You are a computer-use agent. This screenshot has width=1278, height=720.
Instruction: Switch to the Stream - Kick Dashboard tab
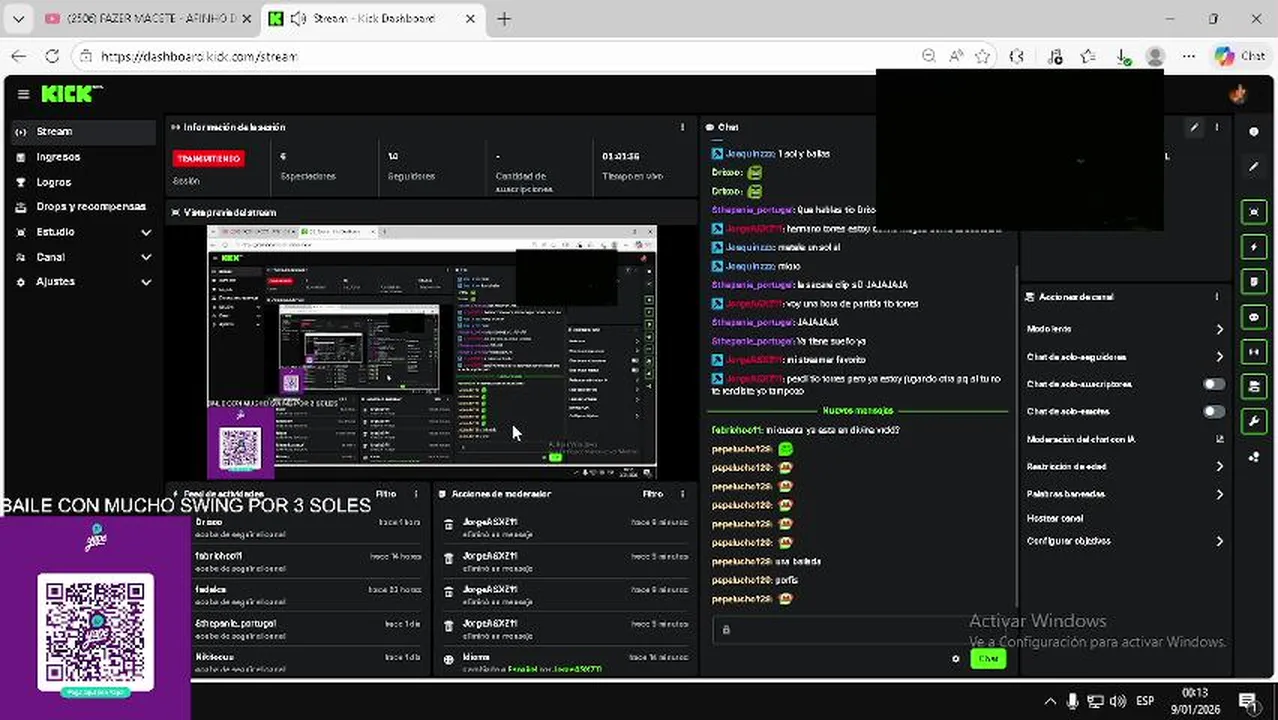[x=373, y=19]
